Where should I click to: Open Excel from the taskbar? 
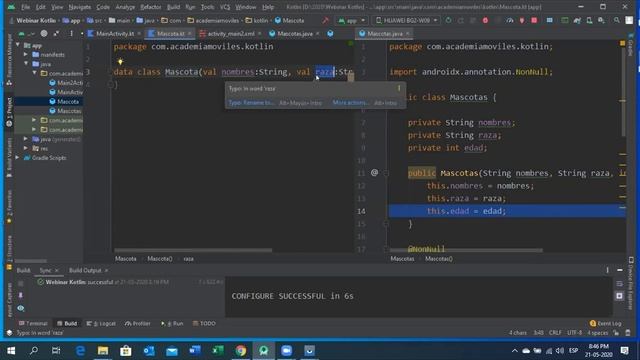(x=218, y=351)
